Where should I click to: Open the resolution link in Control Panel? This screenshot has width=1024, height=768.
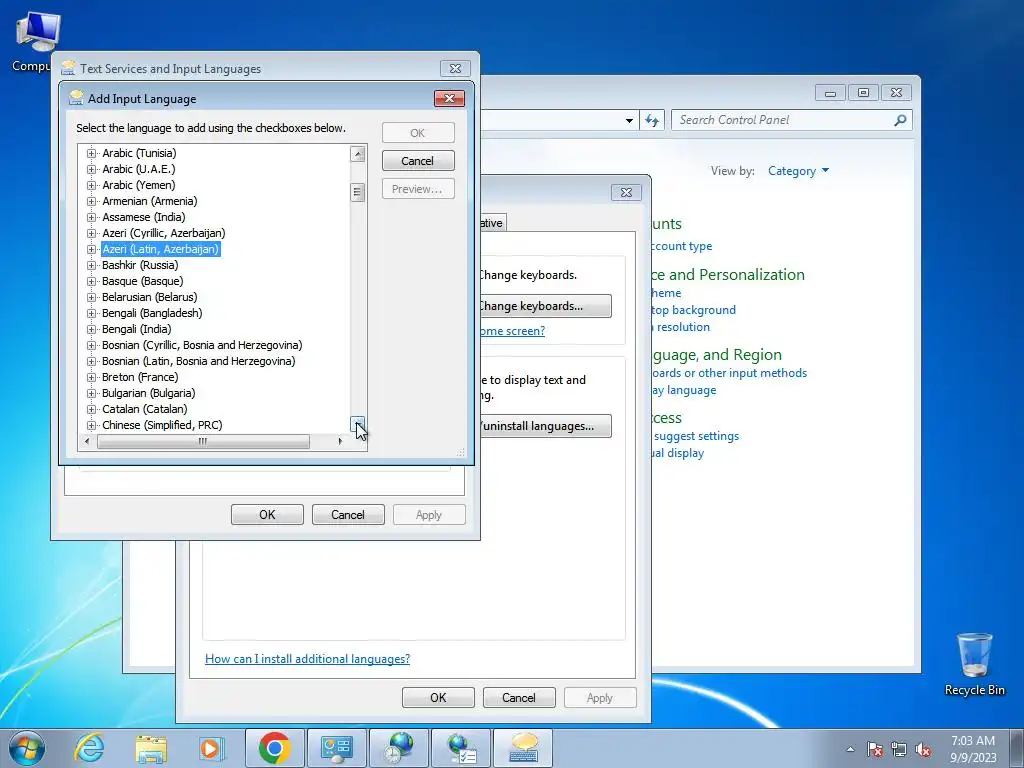(681, 327)
